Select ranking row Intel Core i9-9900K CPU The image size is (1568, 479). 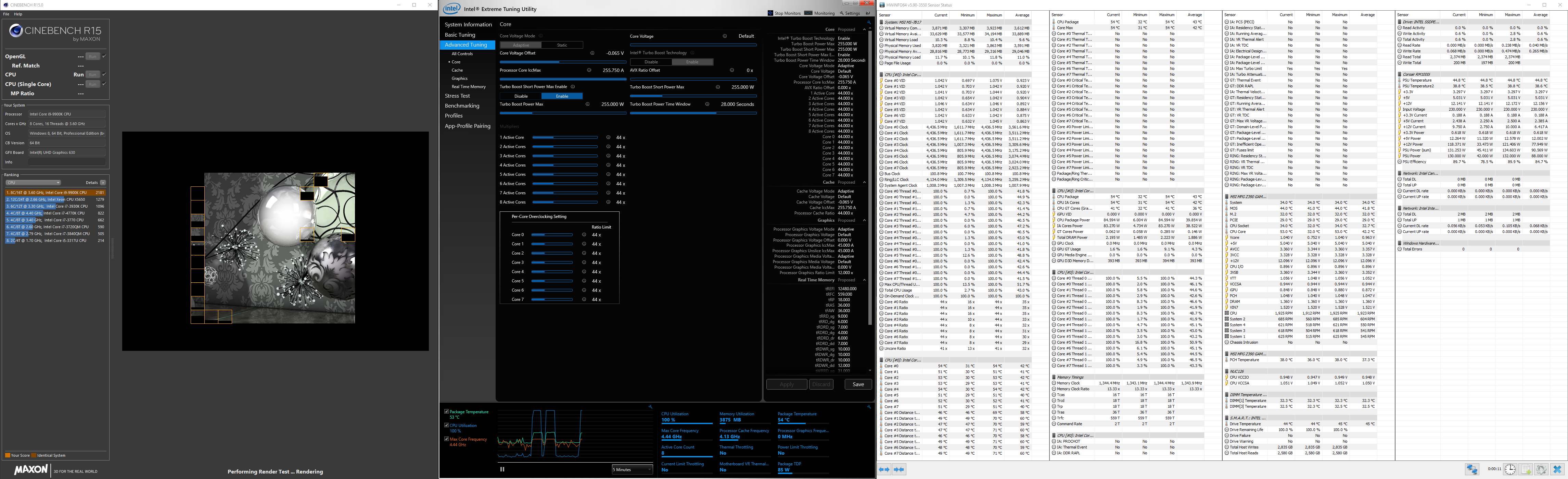[55, 193]
